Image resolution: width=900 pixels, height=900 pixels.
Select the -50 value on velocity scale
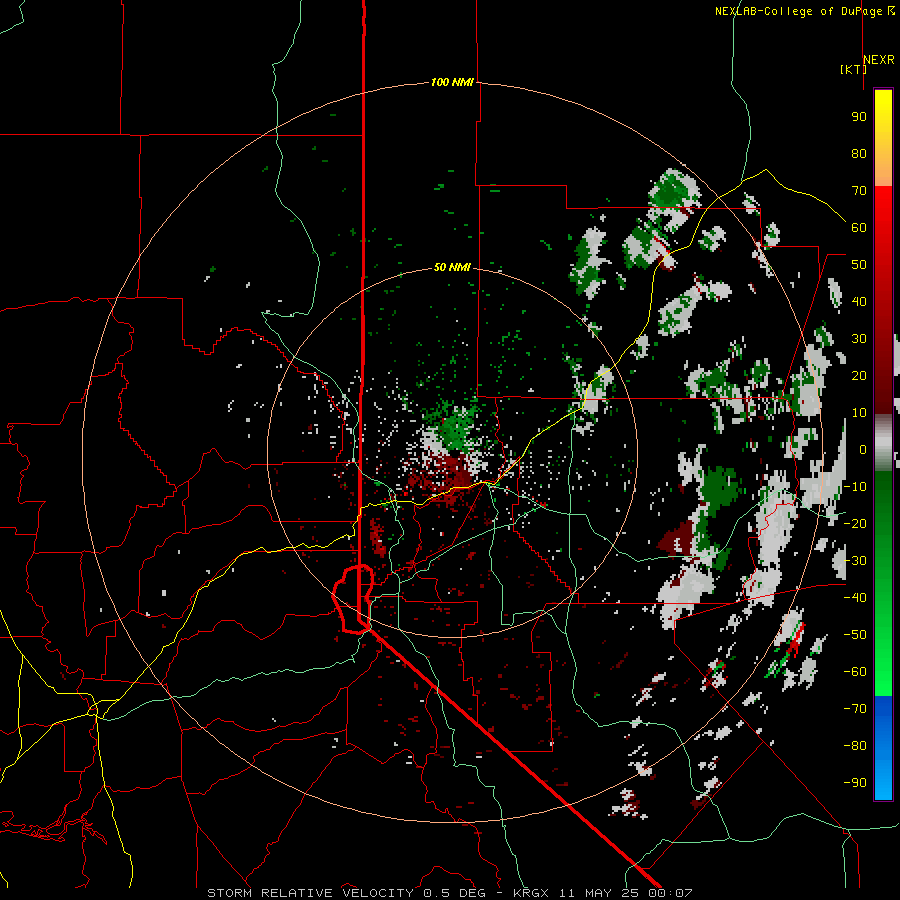click(855, 635)
